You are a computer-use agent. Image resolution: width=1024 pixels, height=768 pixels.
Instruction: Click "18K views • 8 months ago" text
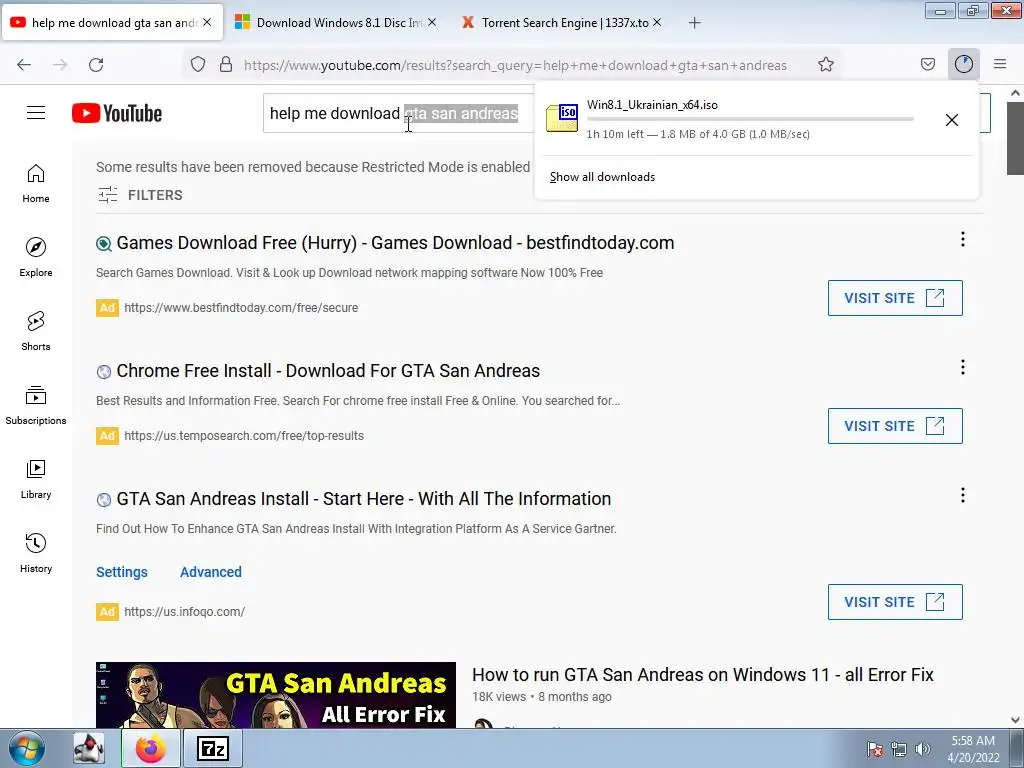click(x=542, y=697)
